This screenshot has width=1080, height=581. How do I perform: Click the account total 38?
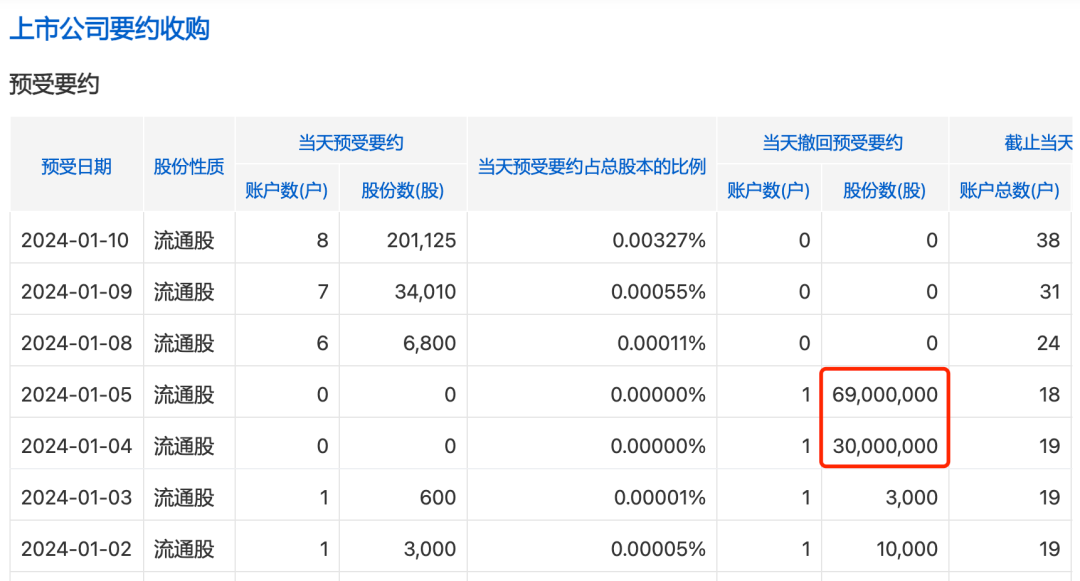pos(1048,240)
